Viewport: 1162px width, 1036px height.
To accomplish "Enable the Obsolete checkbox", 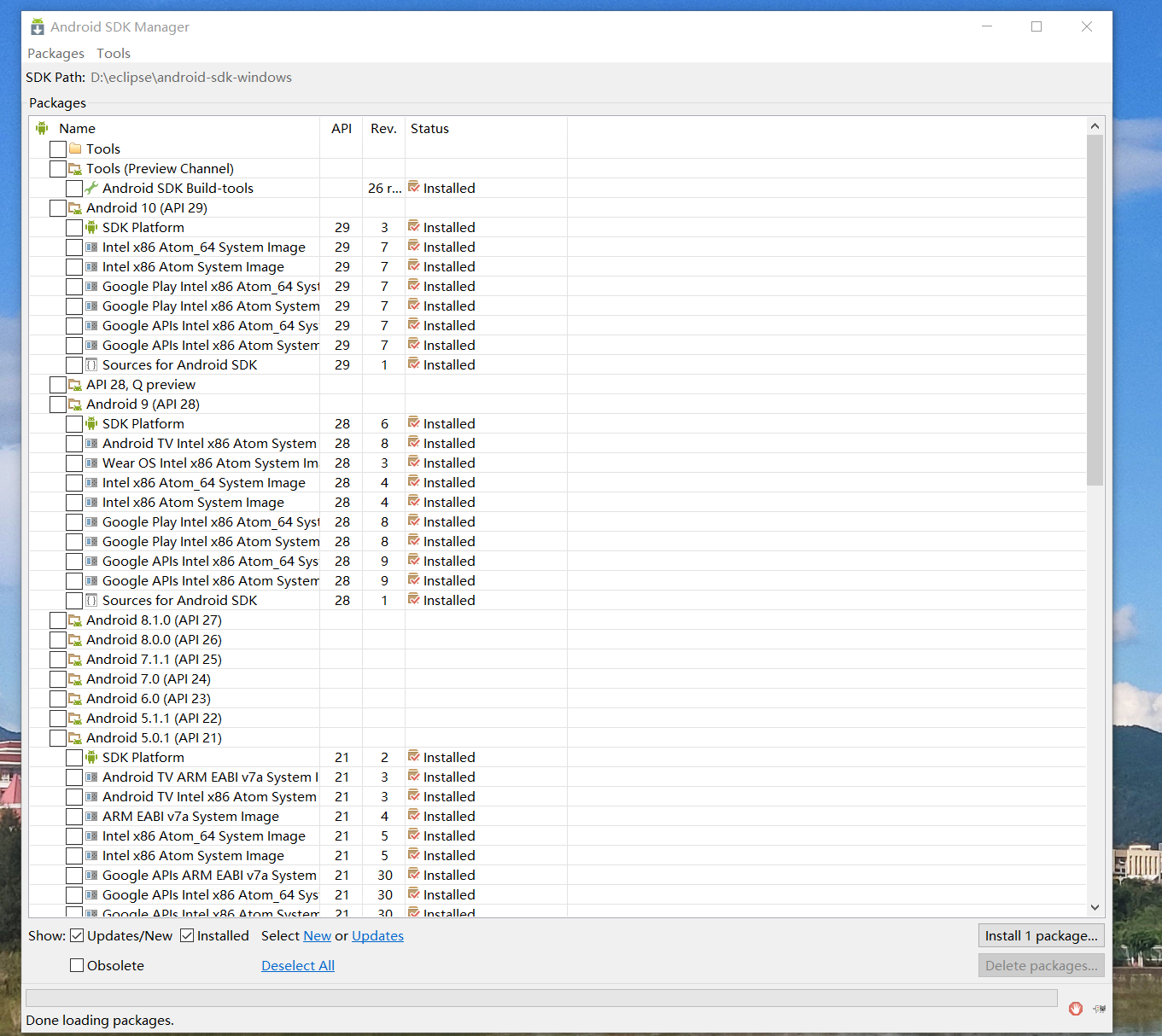I will [x=77, y=965].
